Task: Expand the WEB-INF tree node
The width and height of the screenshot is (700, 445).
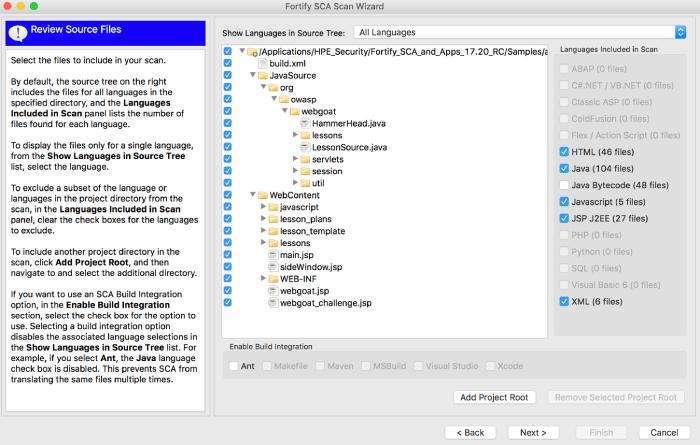Action: [263, 278]
